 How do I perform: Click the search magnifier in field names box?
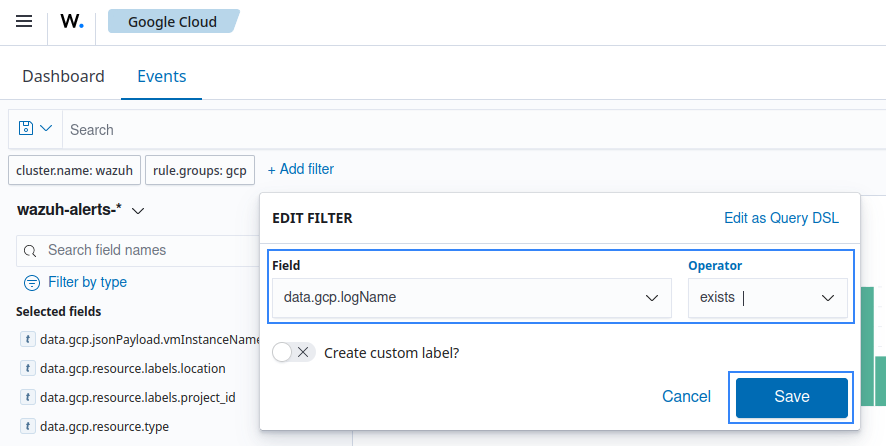(30, 250)
